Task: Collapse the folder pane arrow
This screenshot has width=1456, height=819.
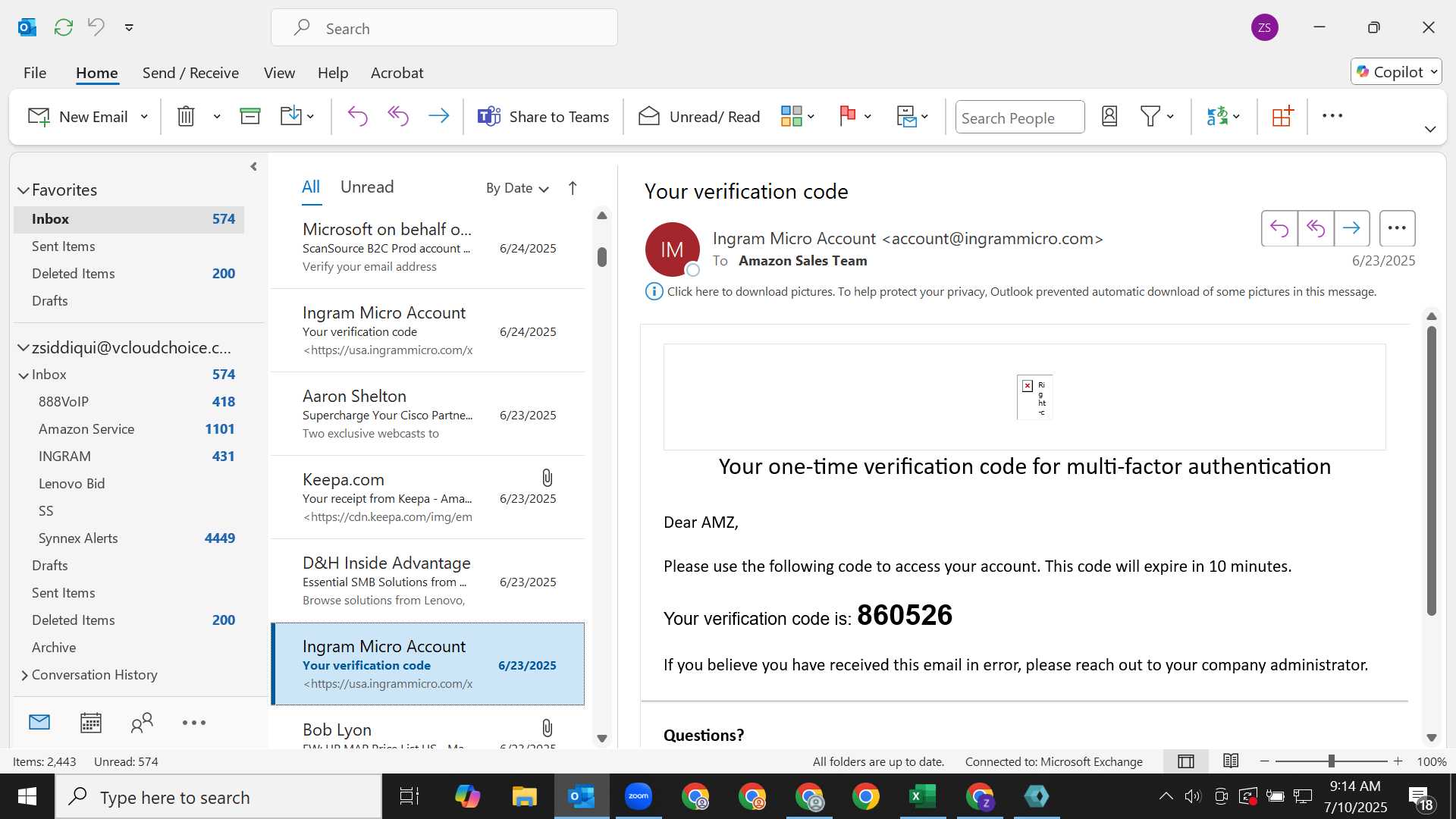Action: (253, 167)
